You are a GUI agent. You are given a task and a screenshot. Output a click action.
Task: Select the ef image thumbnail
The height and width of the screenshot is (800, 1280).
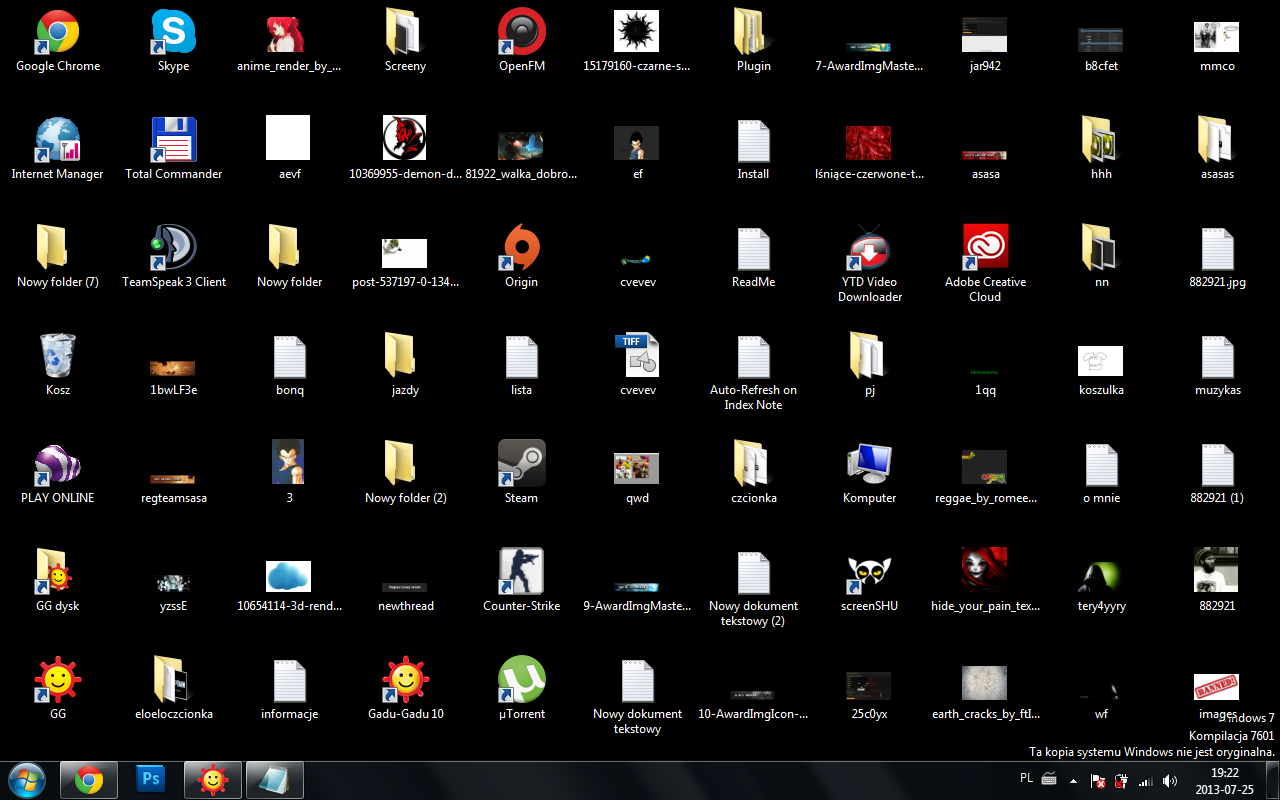(x=636, y=142)
